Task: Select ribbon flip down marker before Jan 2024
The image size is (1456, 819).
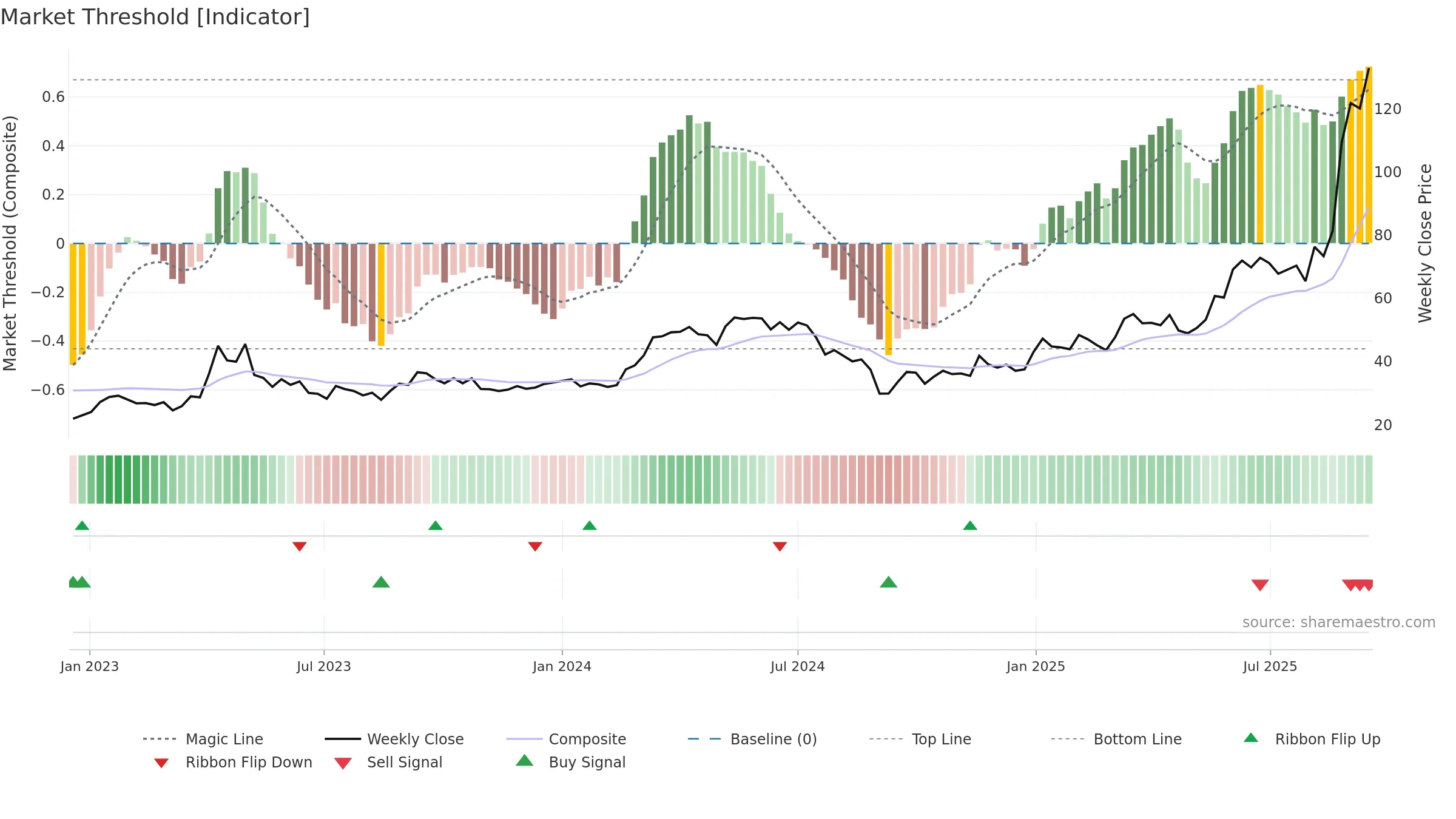Action: point(535,547)
